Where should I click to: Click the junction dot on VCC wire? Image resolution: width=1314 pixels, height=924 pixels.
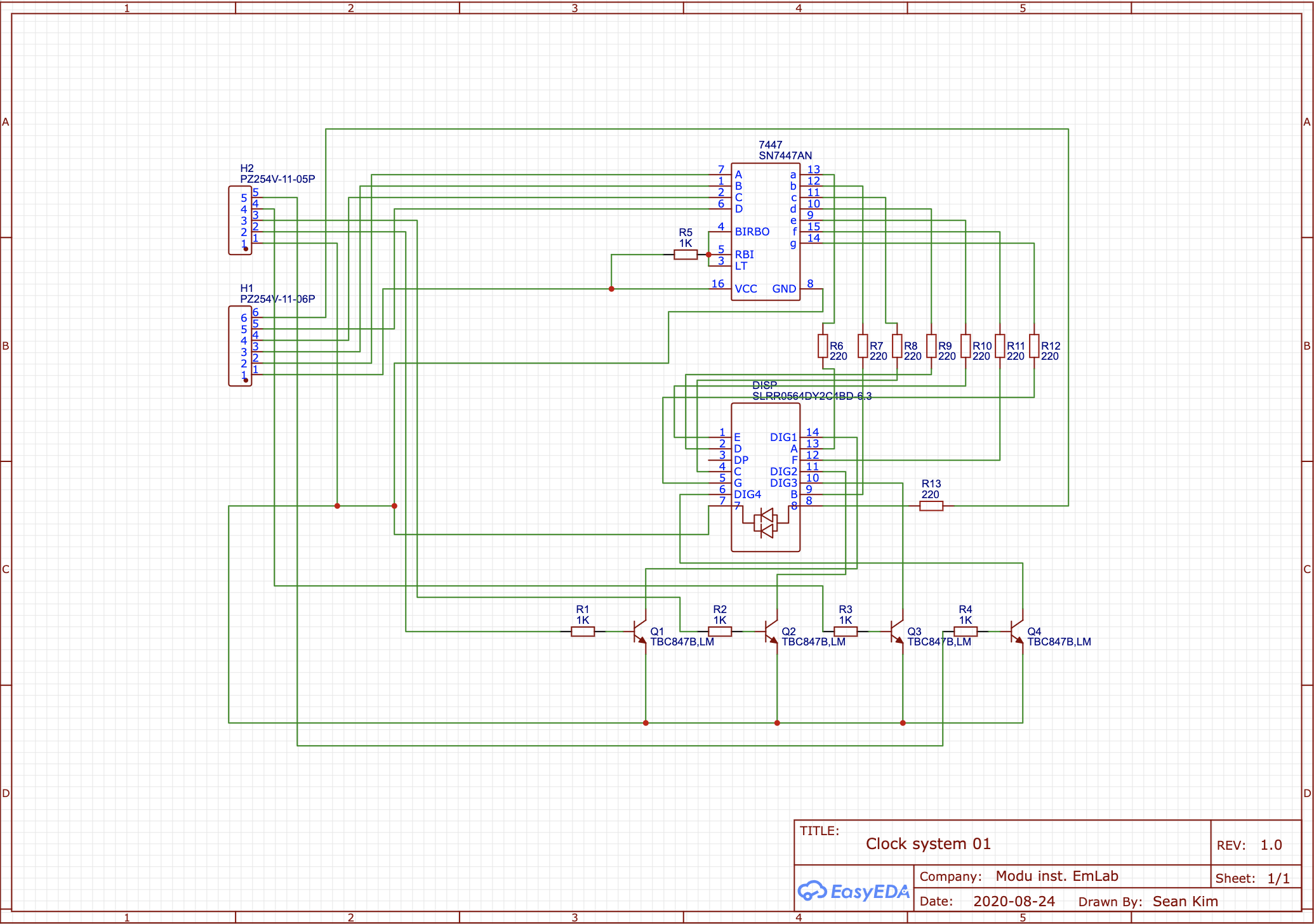pyautogui.click(x=611, y=289)
